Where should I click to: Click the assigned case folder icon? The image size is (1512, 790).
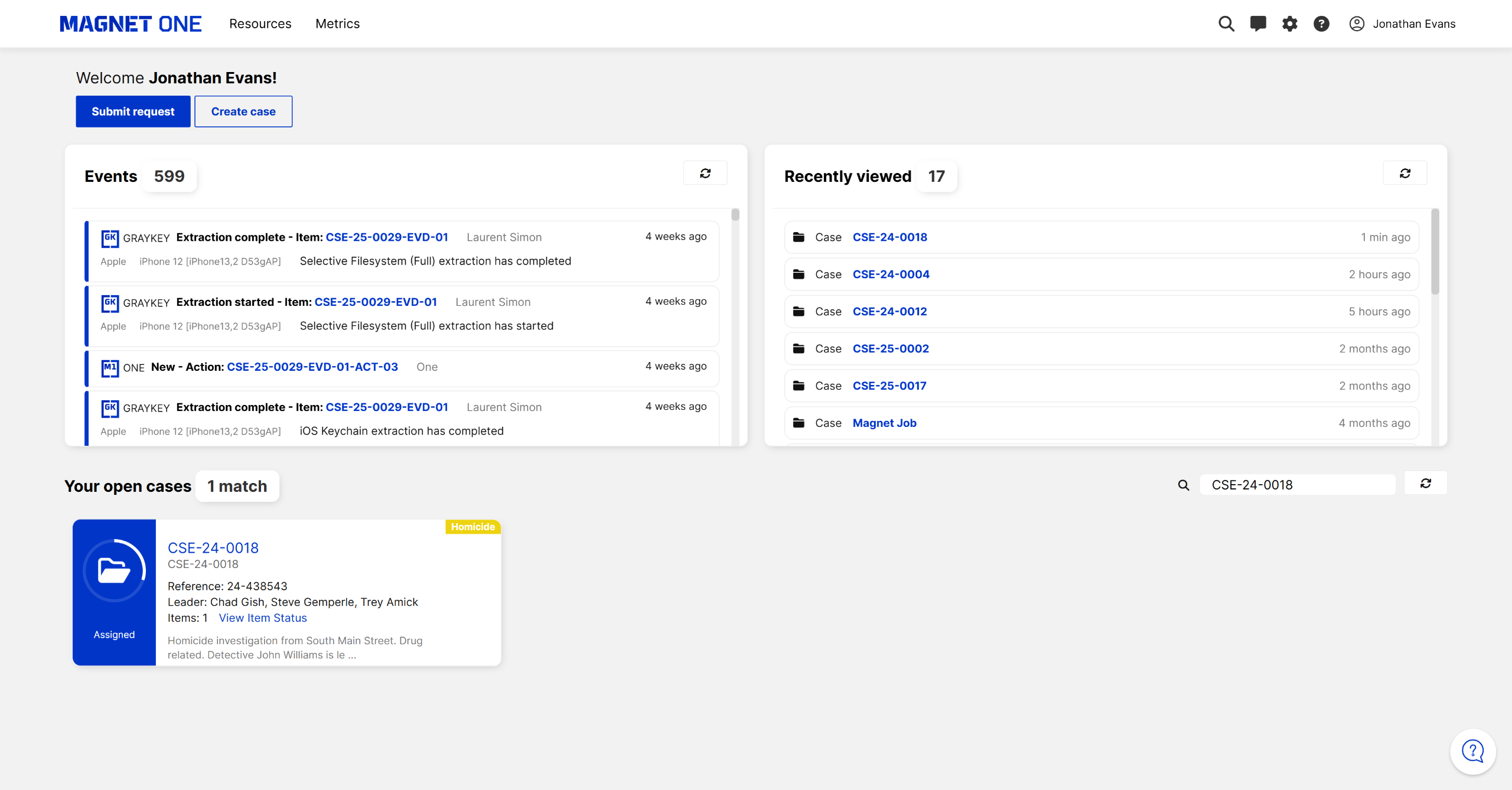pos(114,570)
